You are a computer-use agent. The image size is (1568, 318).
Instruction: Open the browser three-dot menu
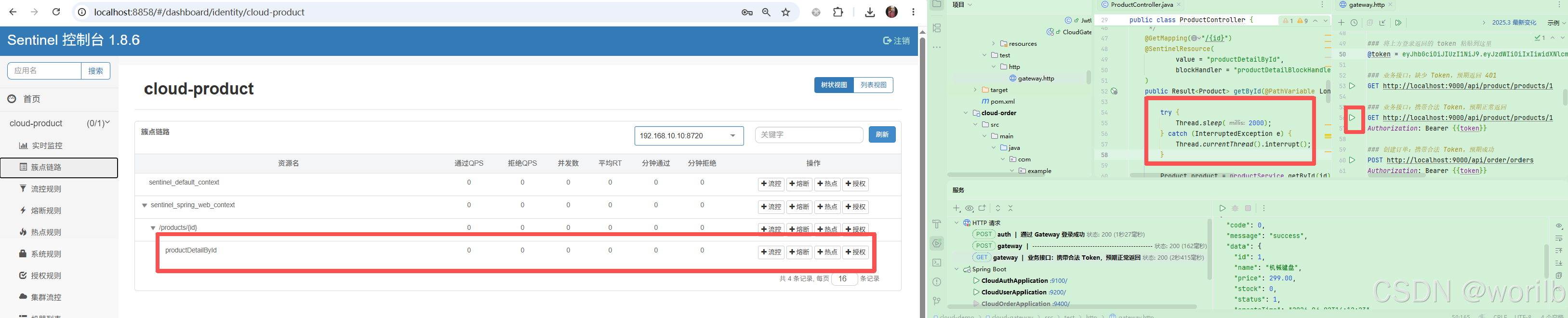coord(913,12)
